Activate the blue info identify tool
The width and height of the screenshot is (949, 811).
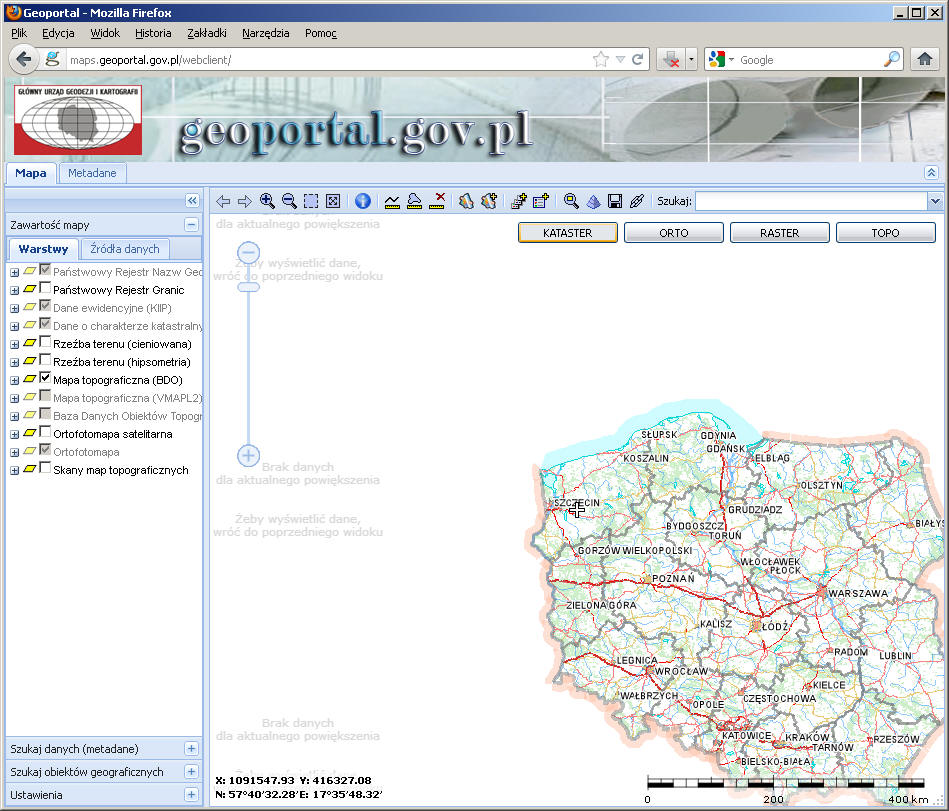pyautogui.click(x=363, y=201)
